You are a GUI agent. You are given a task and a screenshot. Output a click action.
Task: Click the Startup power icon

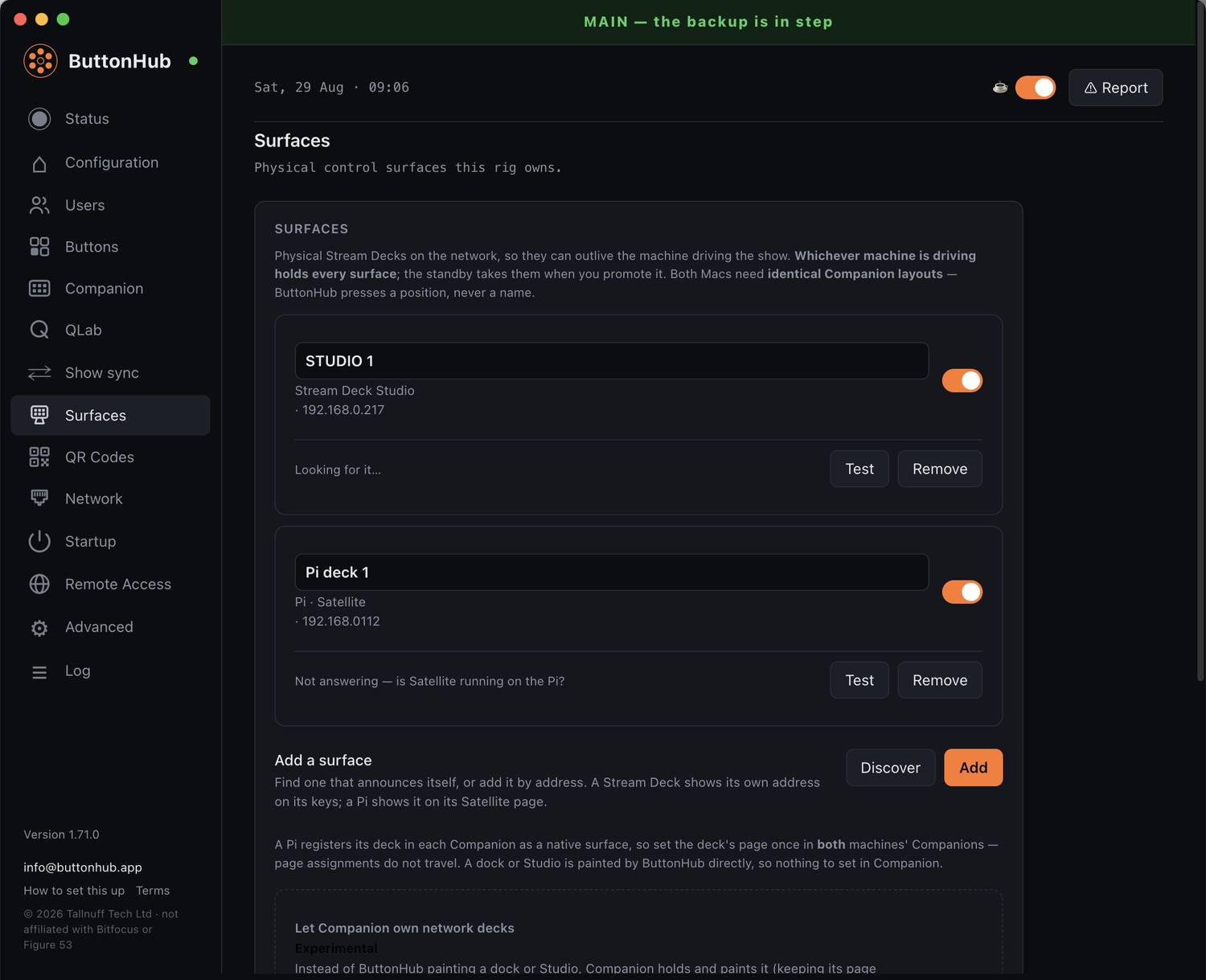click(39, 541)
